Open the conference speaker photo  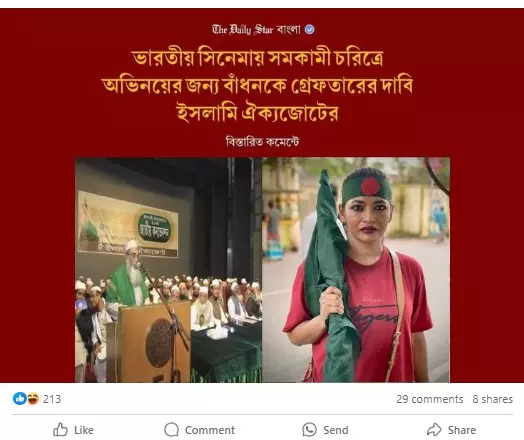[168, 270]
